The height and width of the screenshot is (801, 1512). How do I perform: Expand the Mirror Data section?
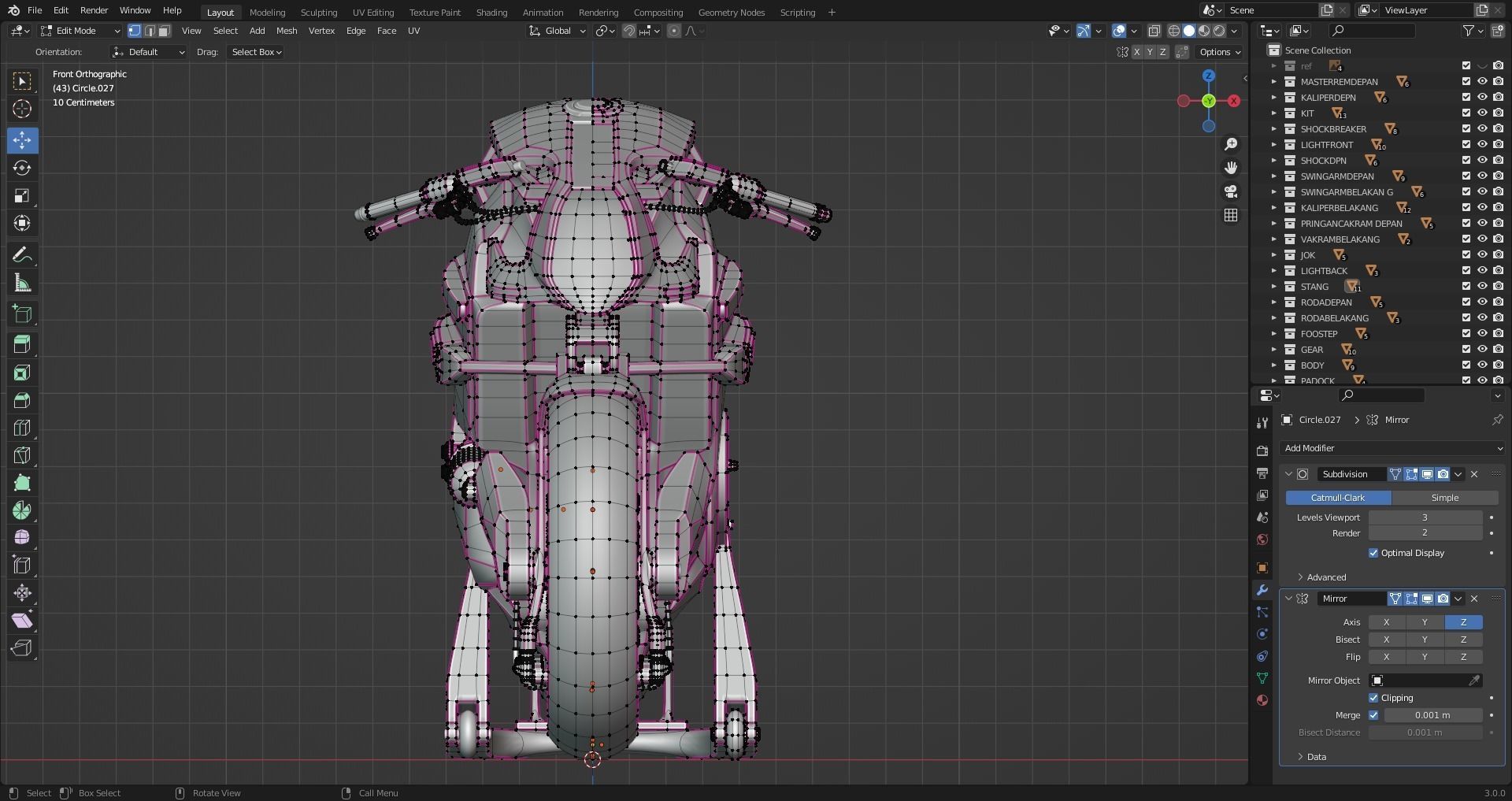pos(1315,757)
